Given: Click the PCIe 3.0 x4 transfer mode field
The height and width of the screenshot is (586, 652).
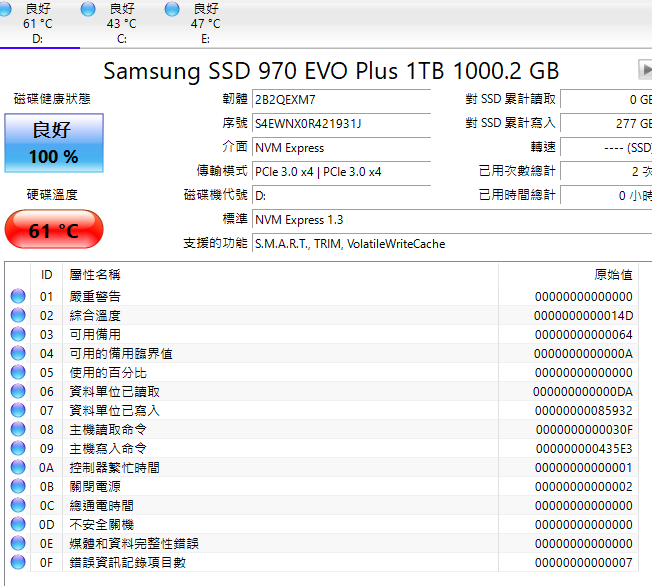Looking at the screenshot, I should 341,172.
